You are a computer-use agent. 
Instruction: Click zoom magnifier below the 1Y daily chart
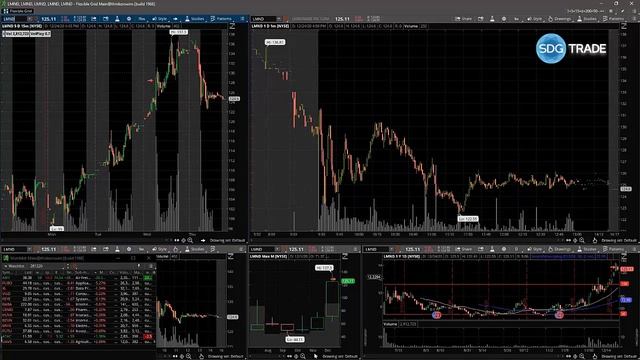(x=582, y=356)
